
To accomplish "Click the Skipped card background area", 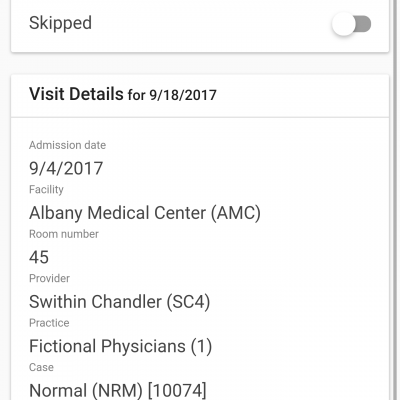I will (x=200, y=24).
